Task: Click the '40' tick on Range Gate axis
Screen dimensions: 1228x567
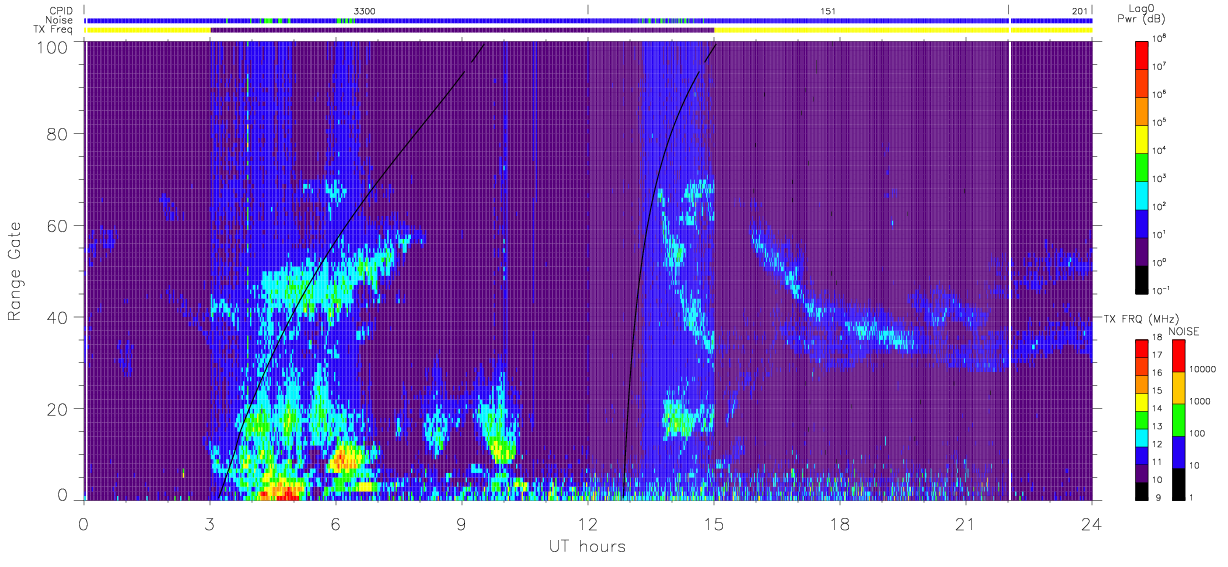Action: point(59,317)
